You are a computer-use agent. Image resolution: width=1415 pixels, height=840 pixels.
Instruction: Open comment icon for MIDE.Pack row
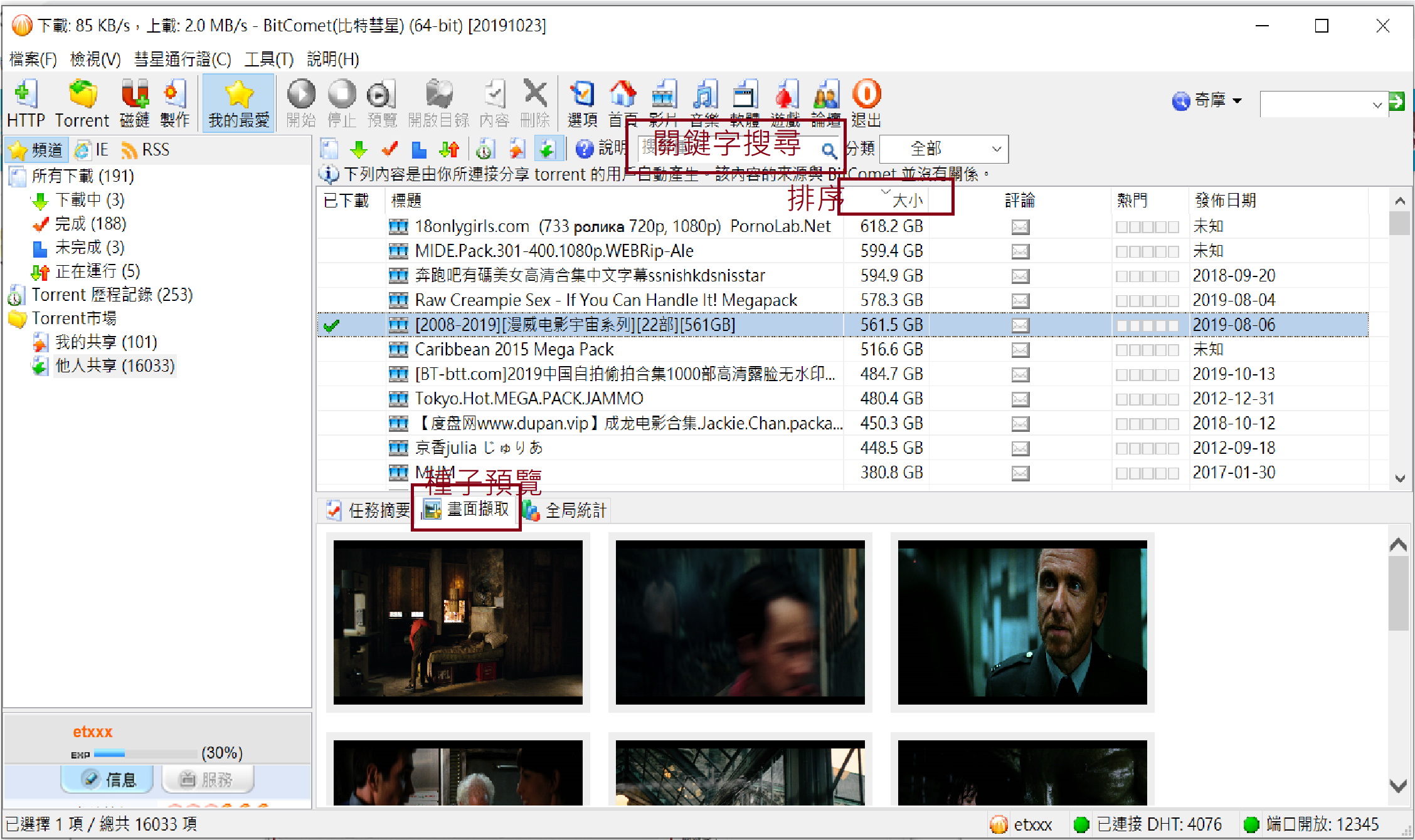[1020, 251]
